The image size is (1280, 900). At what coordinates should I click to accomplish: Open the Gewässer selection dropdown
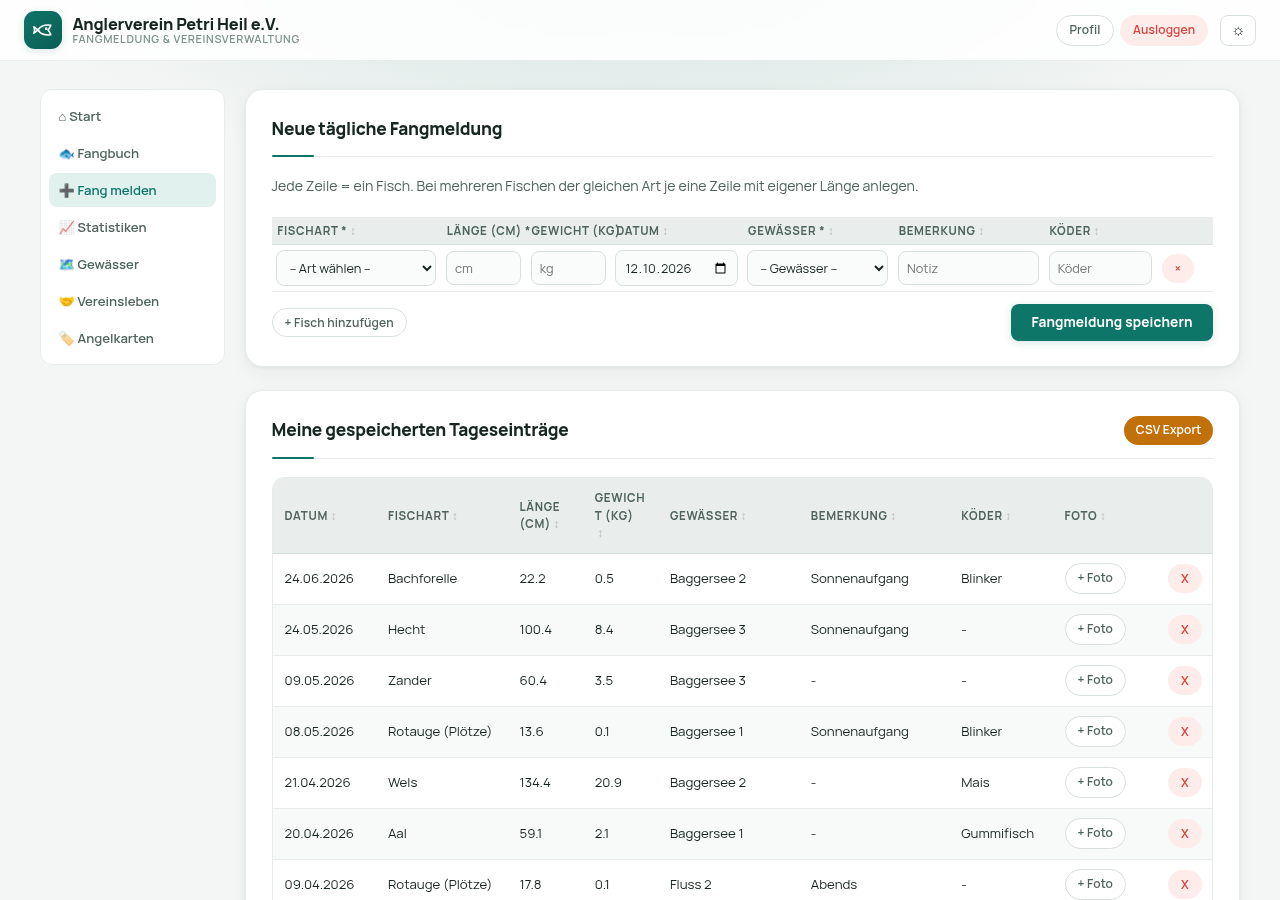coord(817,268)
